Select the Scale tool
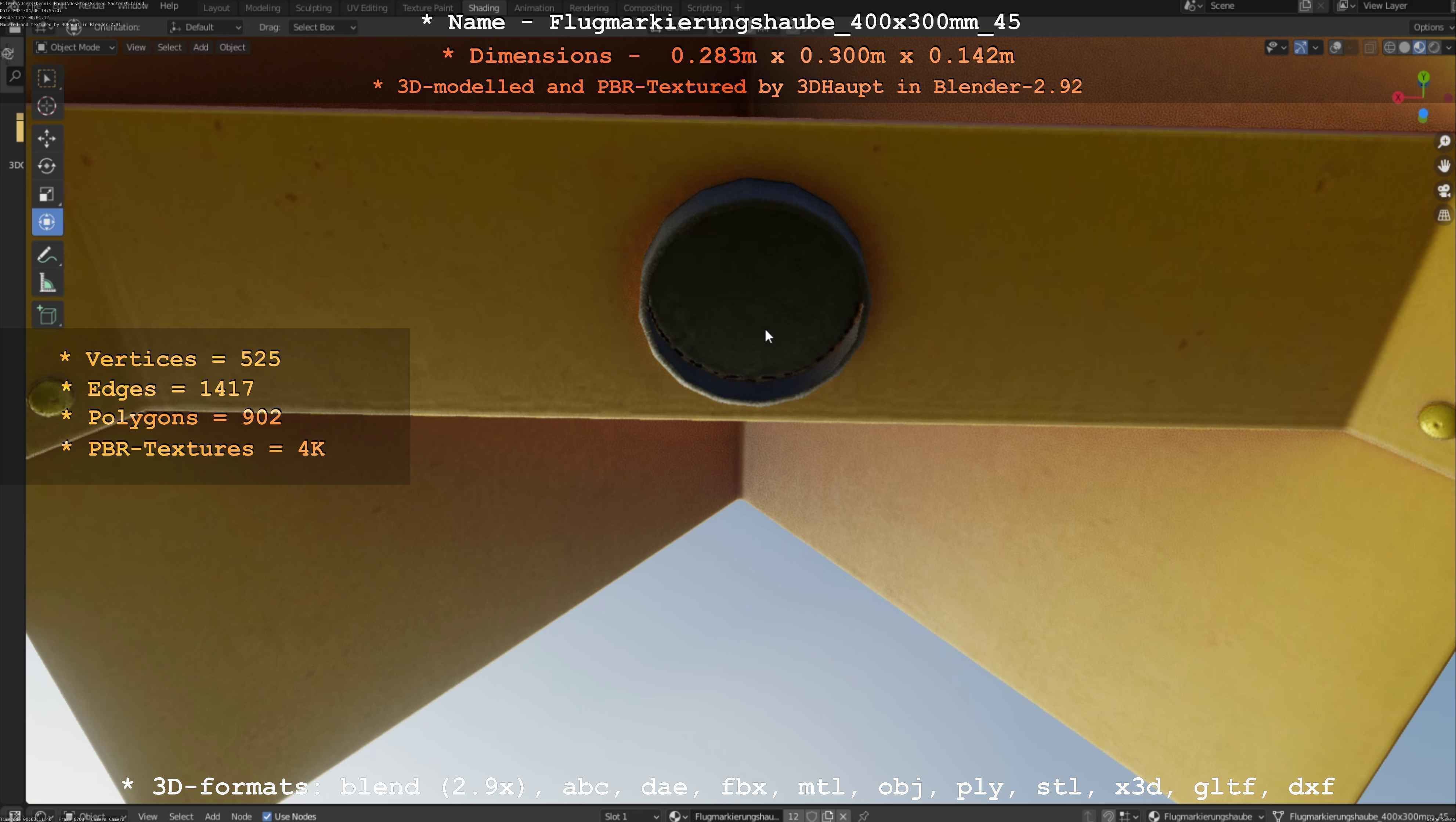Screen dimensions: 1456x822 pos(47,194)
